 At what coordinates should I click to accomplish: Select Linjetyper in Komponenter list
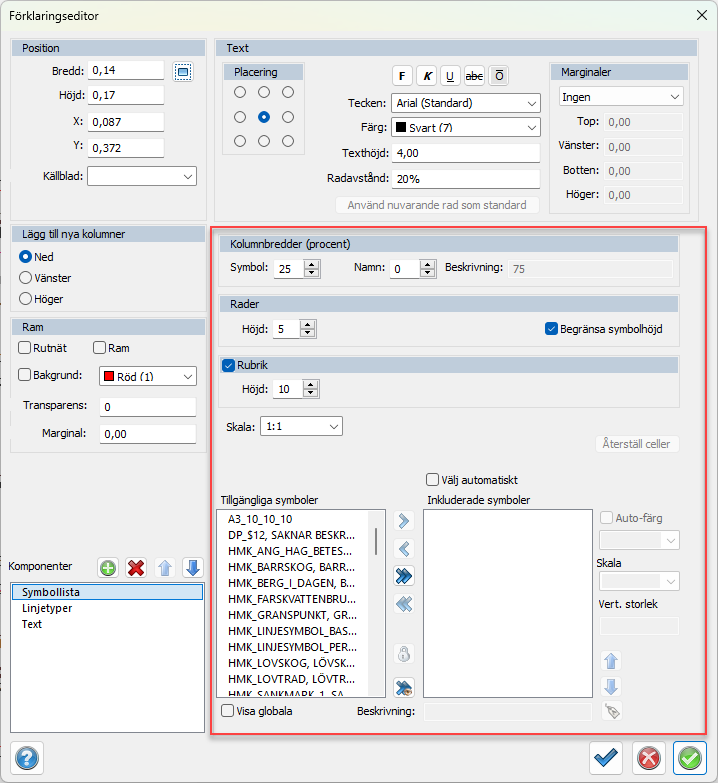tap(47, 608)
